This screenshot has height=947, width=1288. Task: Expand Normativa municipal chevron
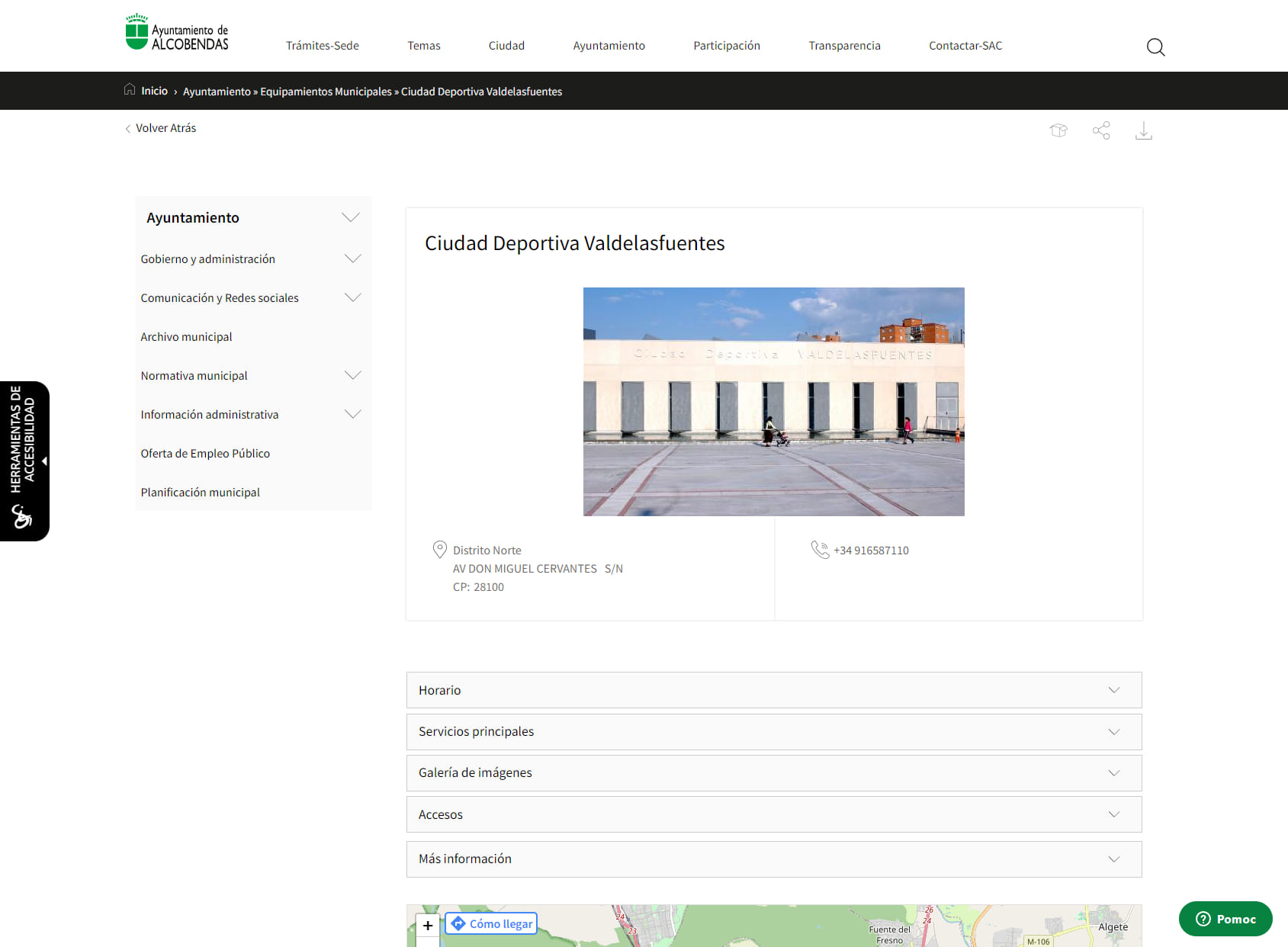pyautogui.click(x=352, y=375)
